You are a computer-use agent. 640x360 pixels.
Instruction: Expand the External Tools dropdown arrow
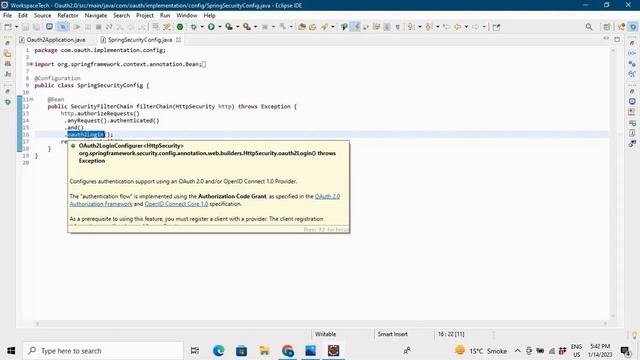coord(256,27)
